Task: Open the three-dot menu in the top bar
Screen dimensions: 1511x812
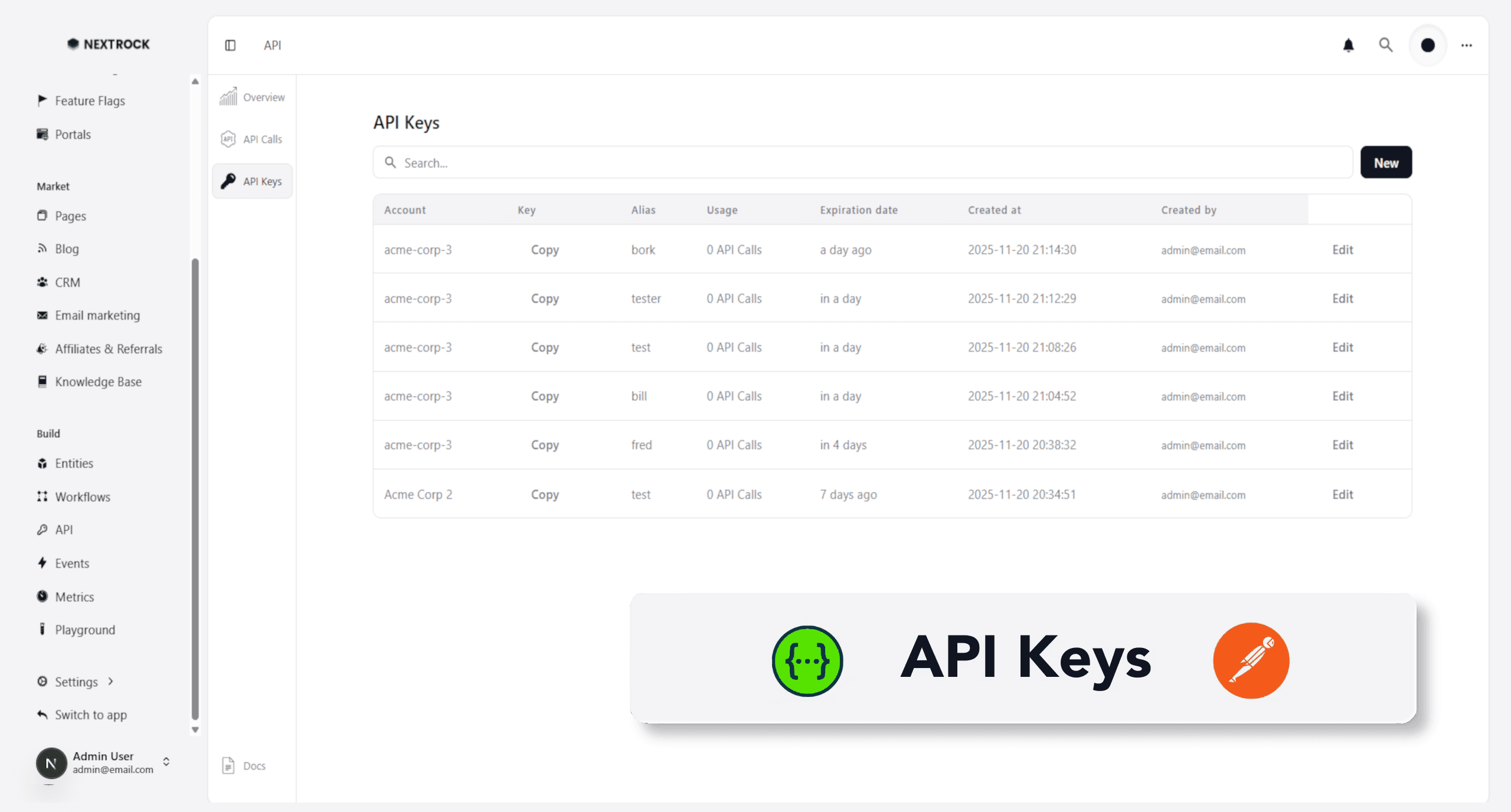Action: pyautogui.click(x=1467, y=45)
